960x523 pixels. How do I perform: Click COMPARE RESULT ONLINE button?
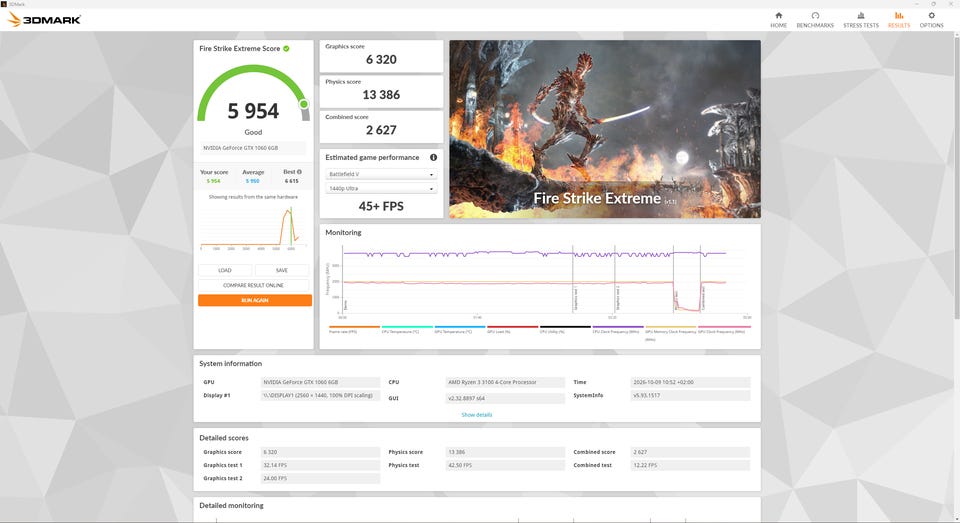(x=253, y=285)
